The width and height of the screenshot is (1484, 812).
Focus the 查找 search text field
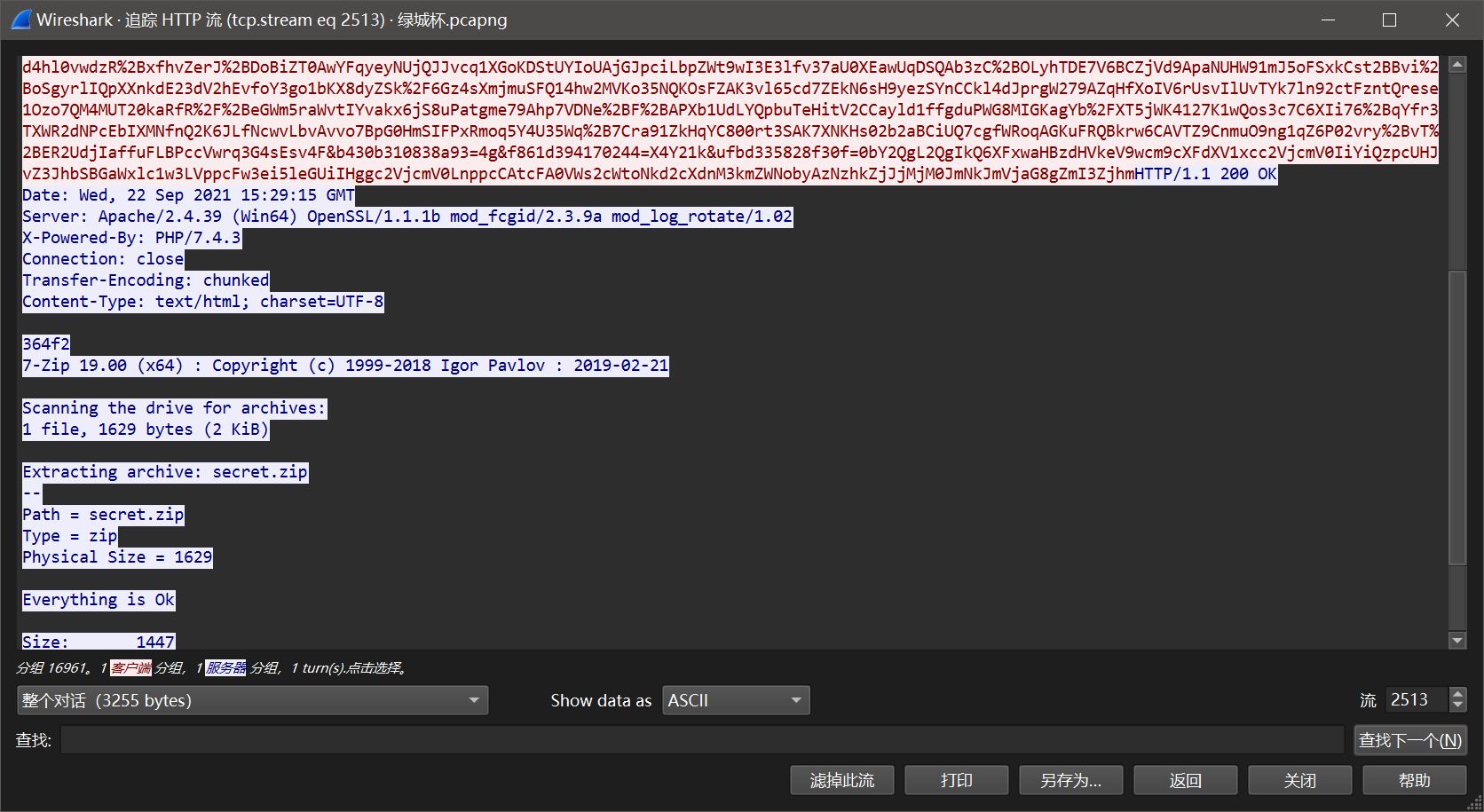pos(701,740)
